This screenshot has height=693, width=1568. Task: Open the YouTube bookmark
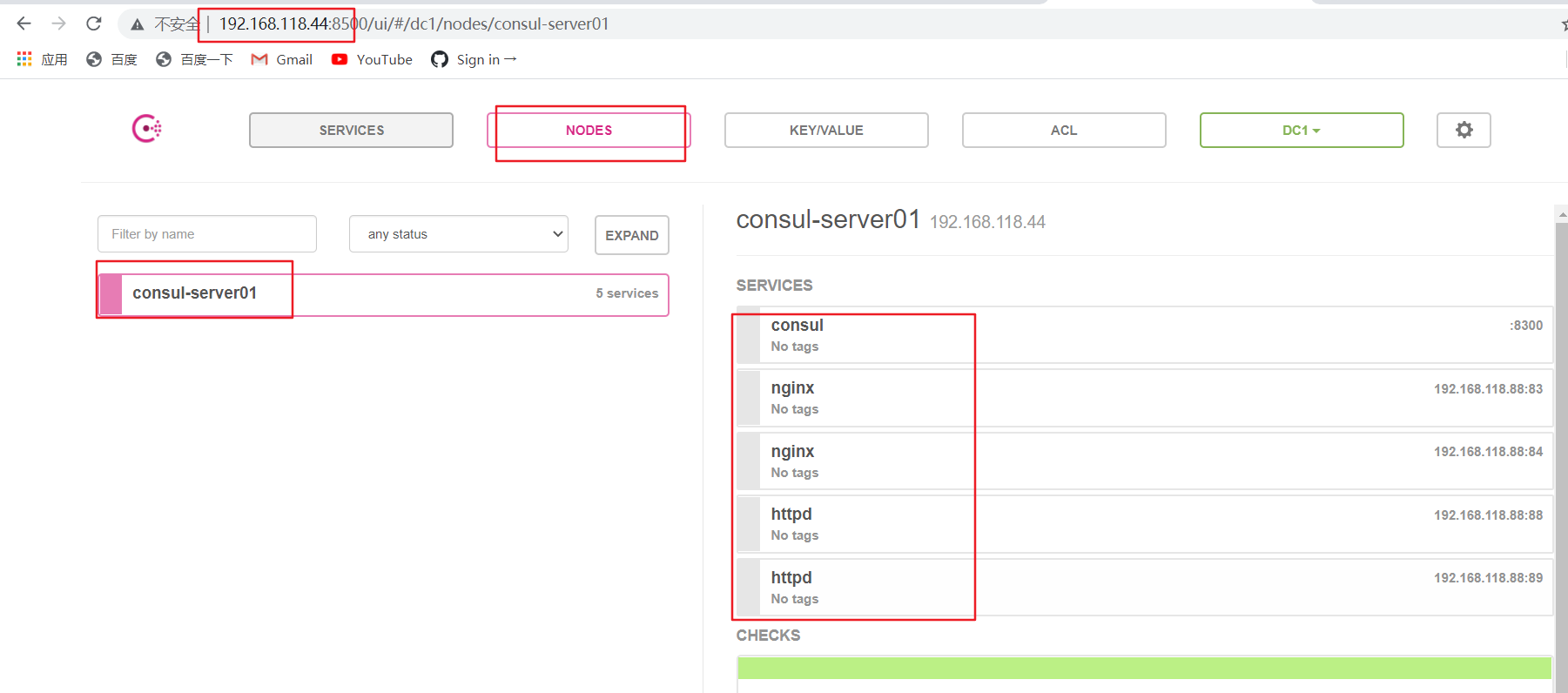(x=372, y=59)
